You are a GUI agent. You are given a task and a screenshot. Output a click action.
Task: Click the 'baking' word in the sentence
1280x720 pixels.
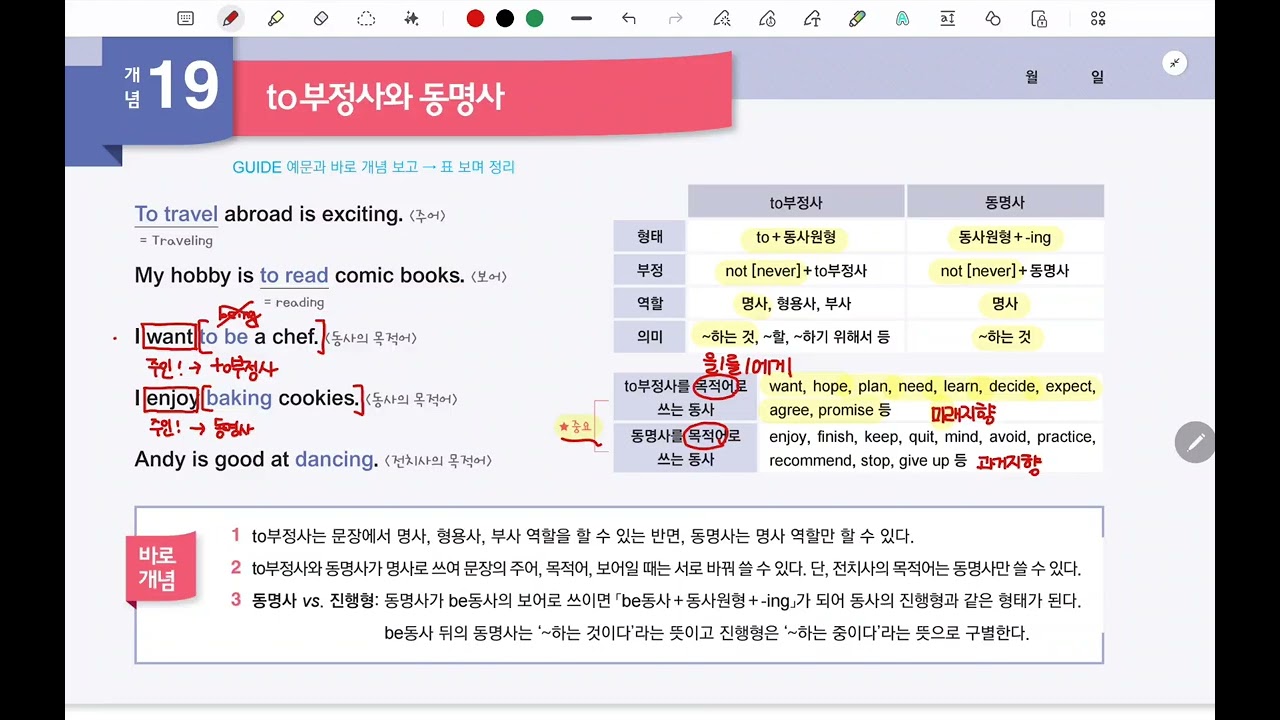click(x=239, y=398)
